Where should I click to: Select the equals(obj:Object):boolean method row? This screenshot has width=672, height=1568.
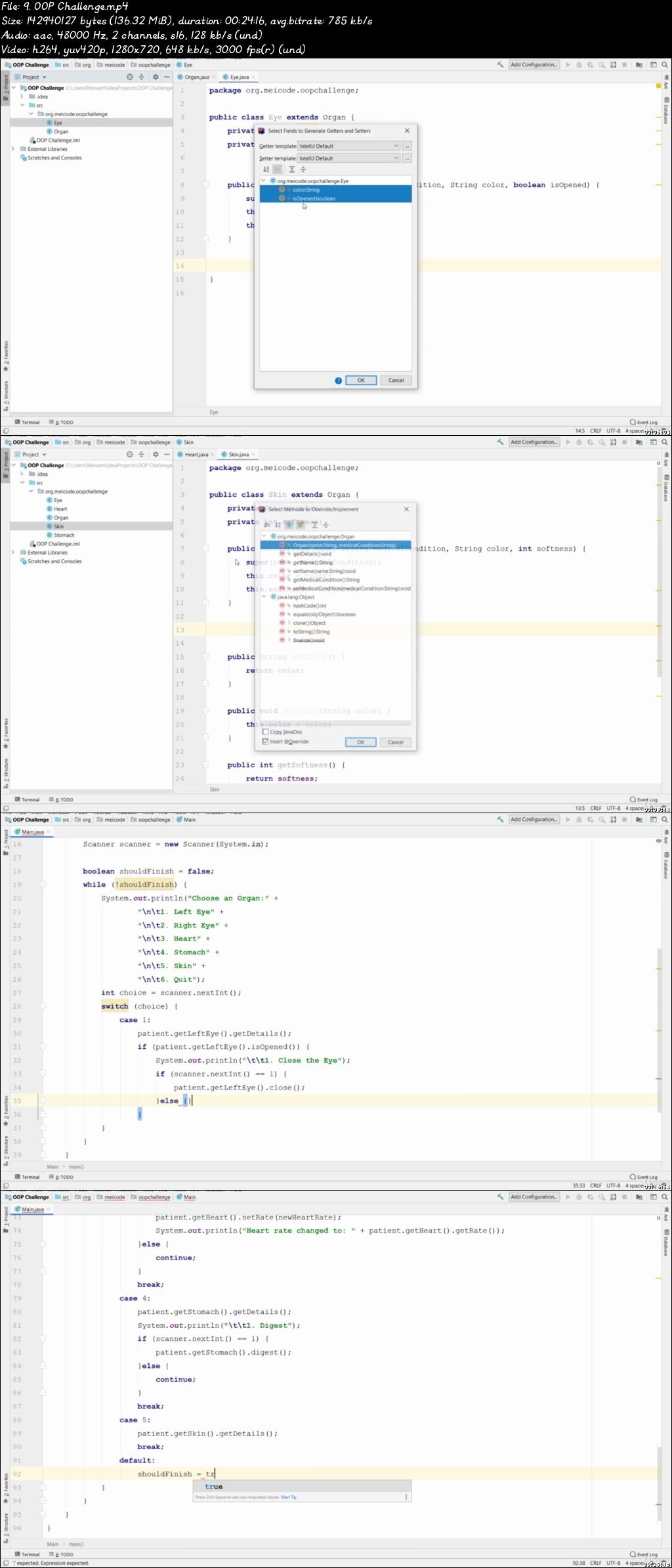[336, 614]
